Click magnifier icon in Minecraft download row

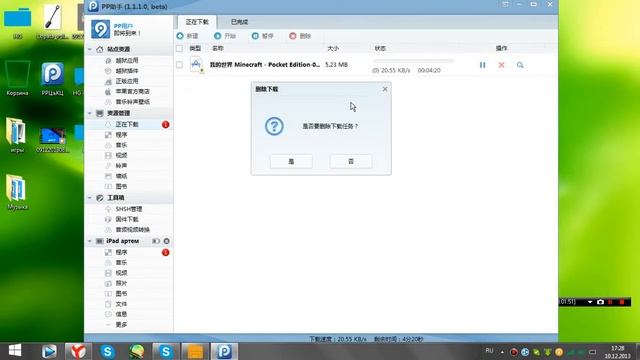(x=520, y=65)
